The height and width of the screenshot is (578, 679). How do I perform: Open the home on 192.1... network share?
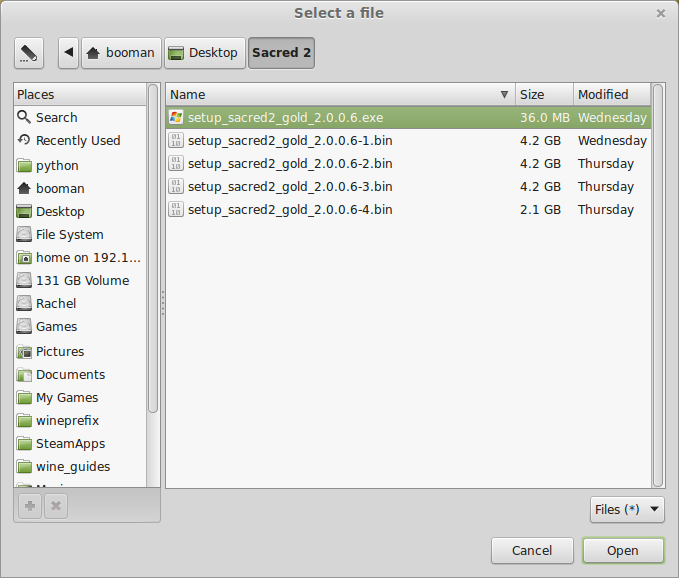[x=80, y=257]
